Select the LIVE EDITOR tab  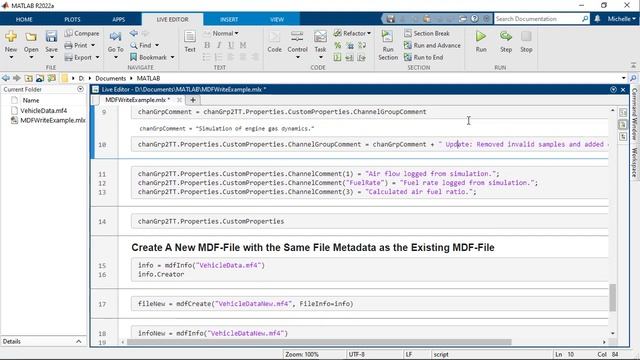click(172, 19)
